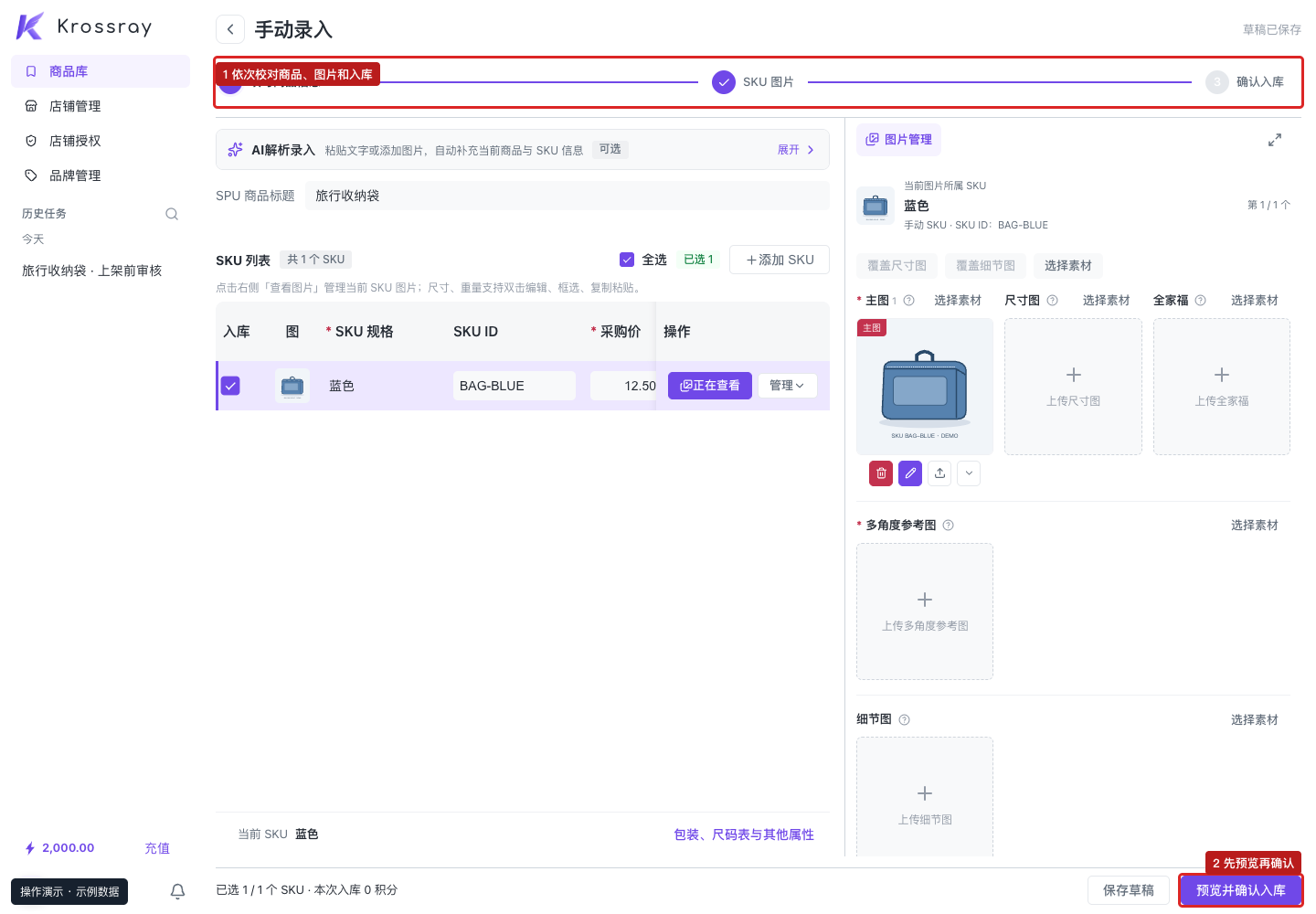Click the 预览并确认入库 button

(x=1241, y=890)
